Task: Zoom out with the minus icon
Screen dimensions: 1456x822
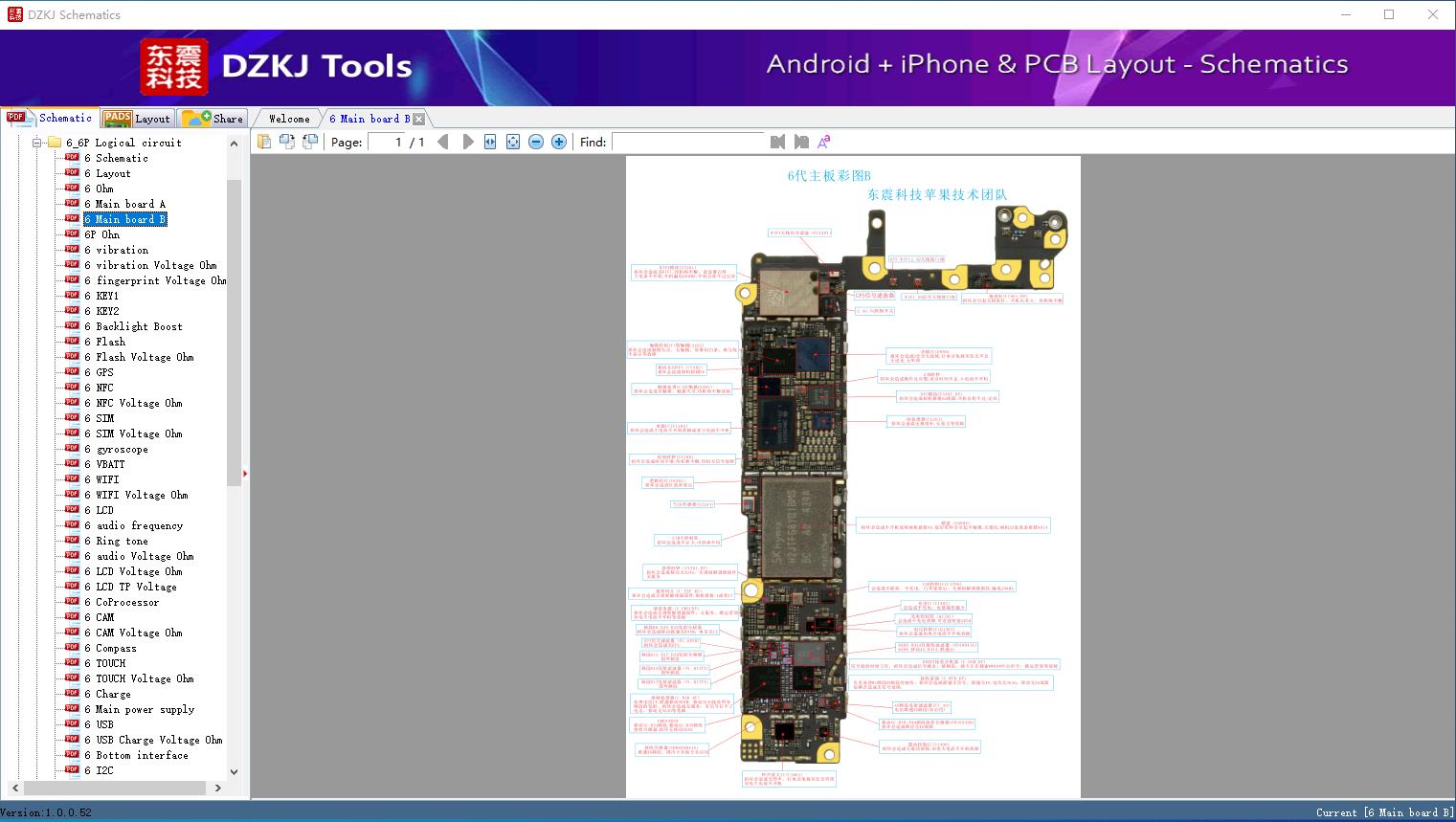Action: click(536, 142)
